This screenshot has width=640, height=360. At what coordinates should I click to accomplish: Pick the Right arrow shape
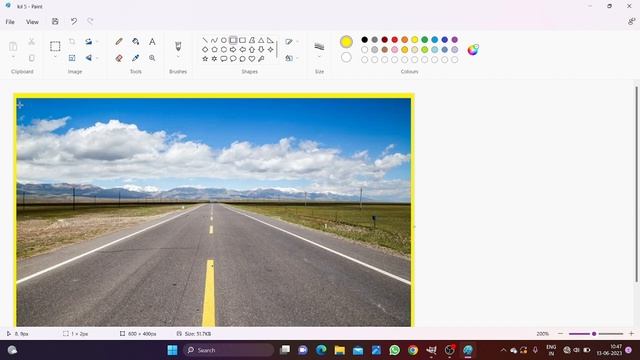233,49
